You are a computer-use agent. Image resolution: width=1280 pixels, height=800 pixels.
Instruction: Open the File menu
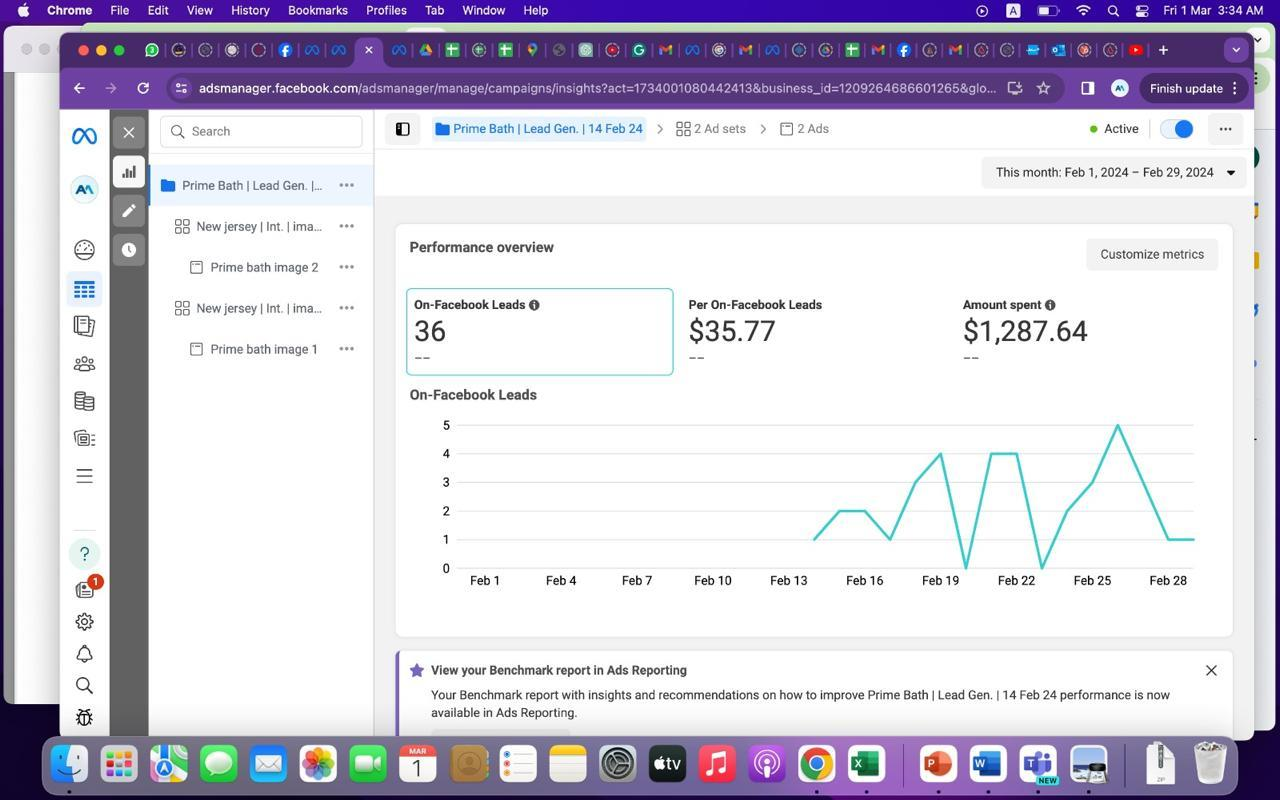point(119,10)
